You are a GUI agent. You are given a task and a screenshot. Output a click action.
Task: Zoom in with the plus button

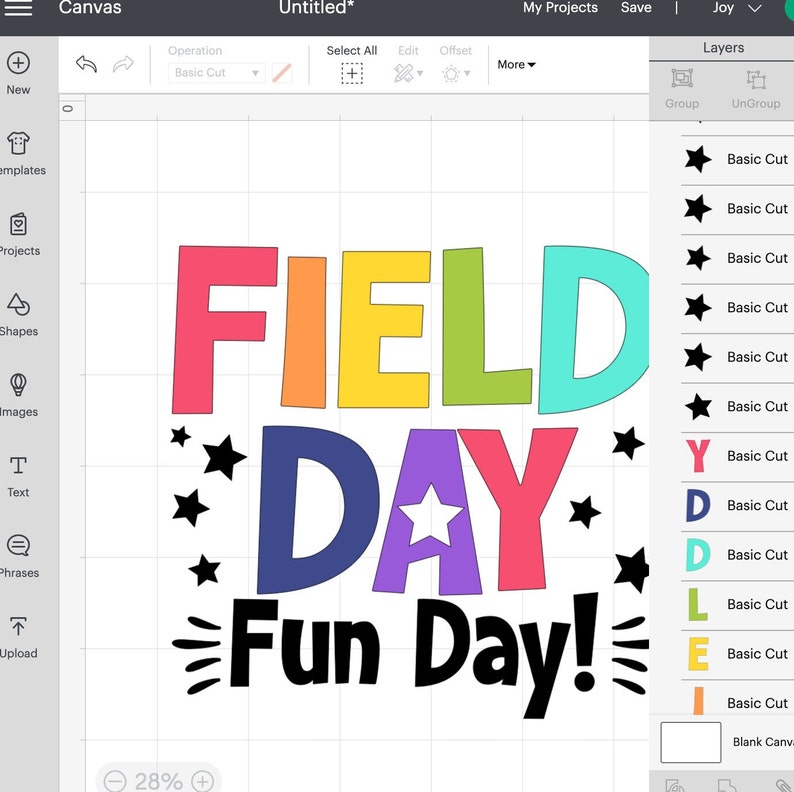(x=203, y=781)
